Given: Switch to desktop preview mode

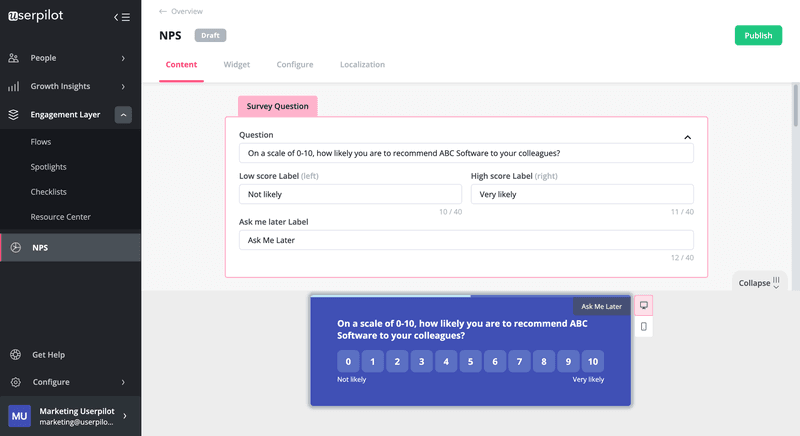Looking at the screenshot, I should pos(644,305).
